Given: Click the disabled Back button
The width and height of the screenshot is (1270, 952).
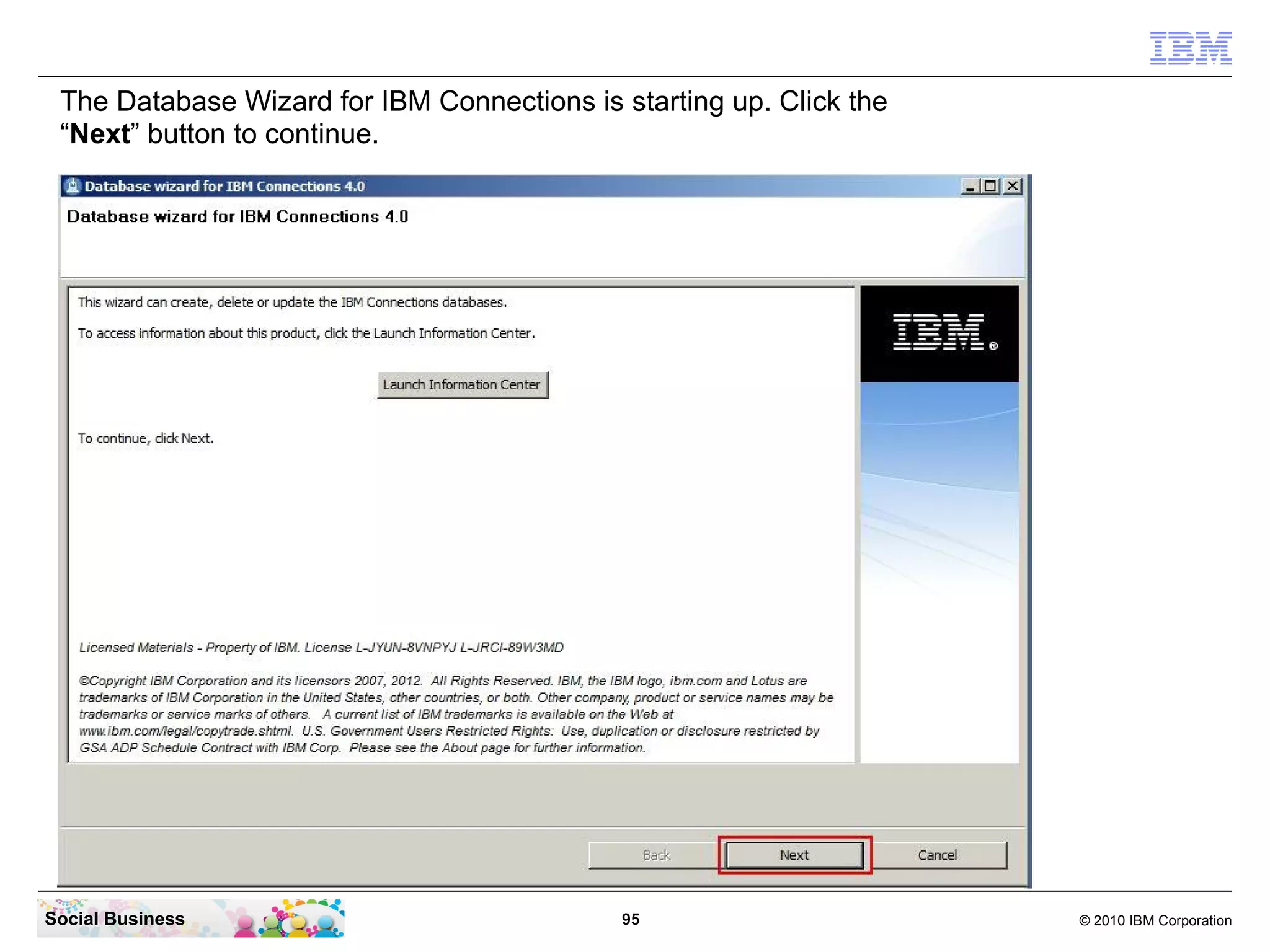Looking at the screenshot, I should point(656,855).
